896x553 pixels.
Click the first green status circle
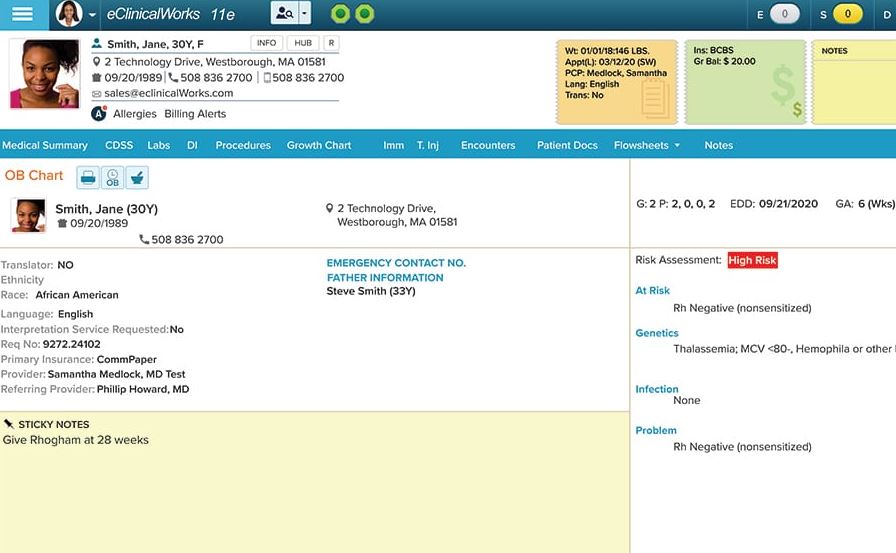341,14
